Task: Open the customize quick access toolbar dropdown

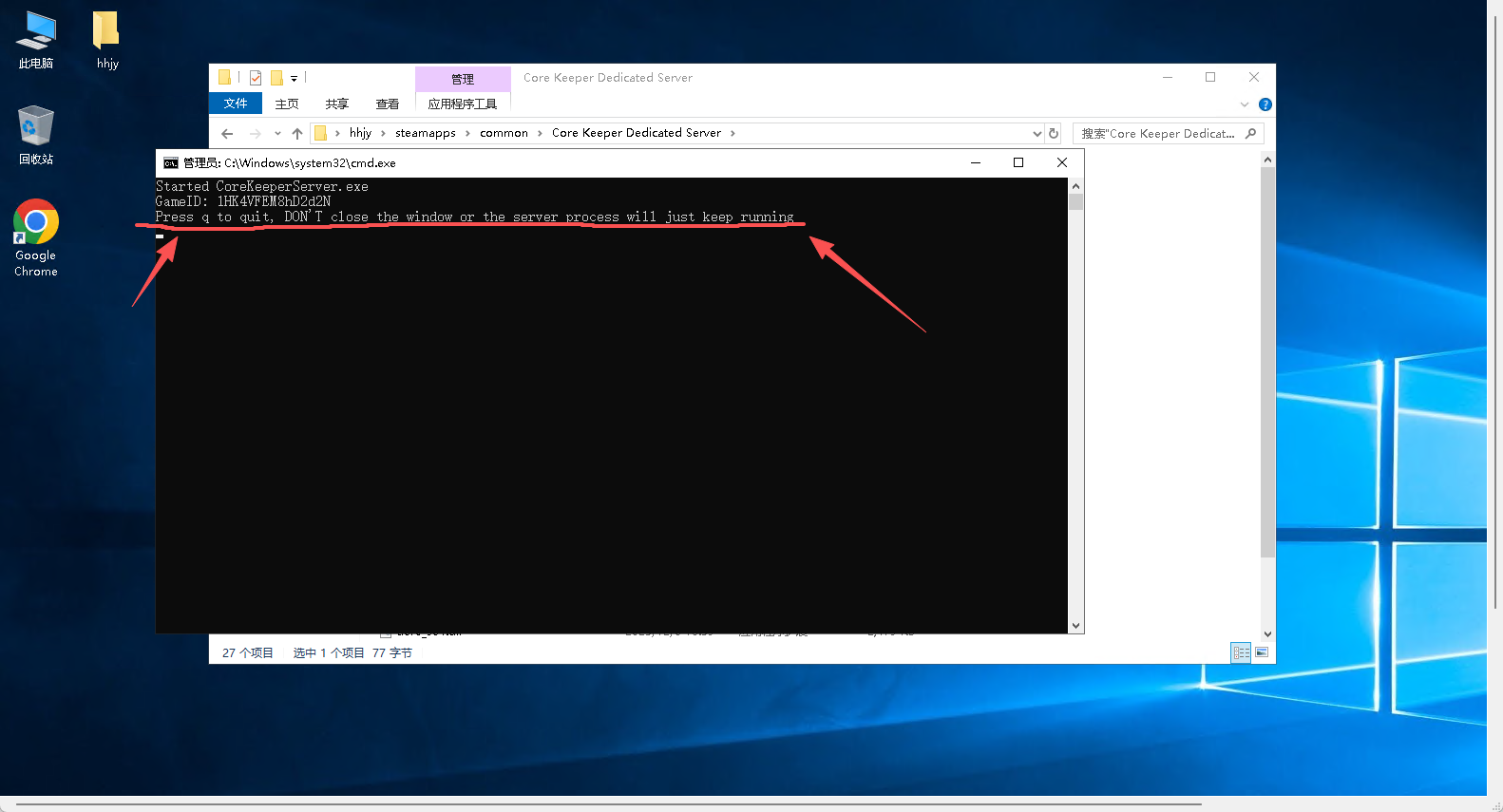Action: (294, 79)
